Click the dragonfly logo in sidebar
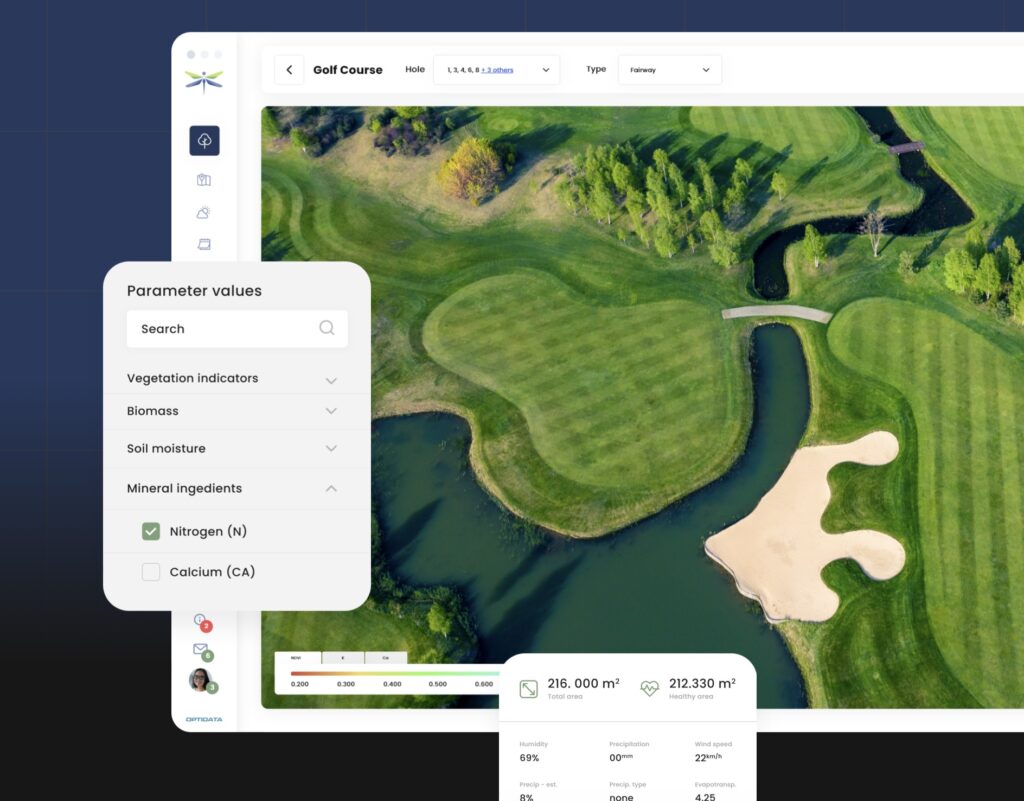 (x=204, y=81)
